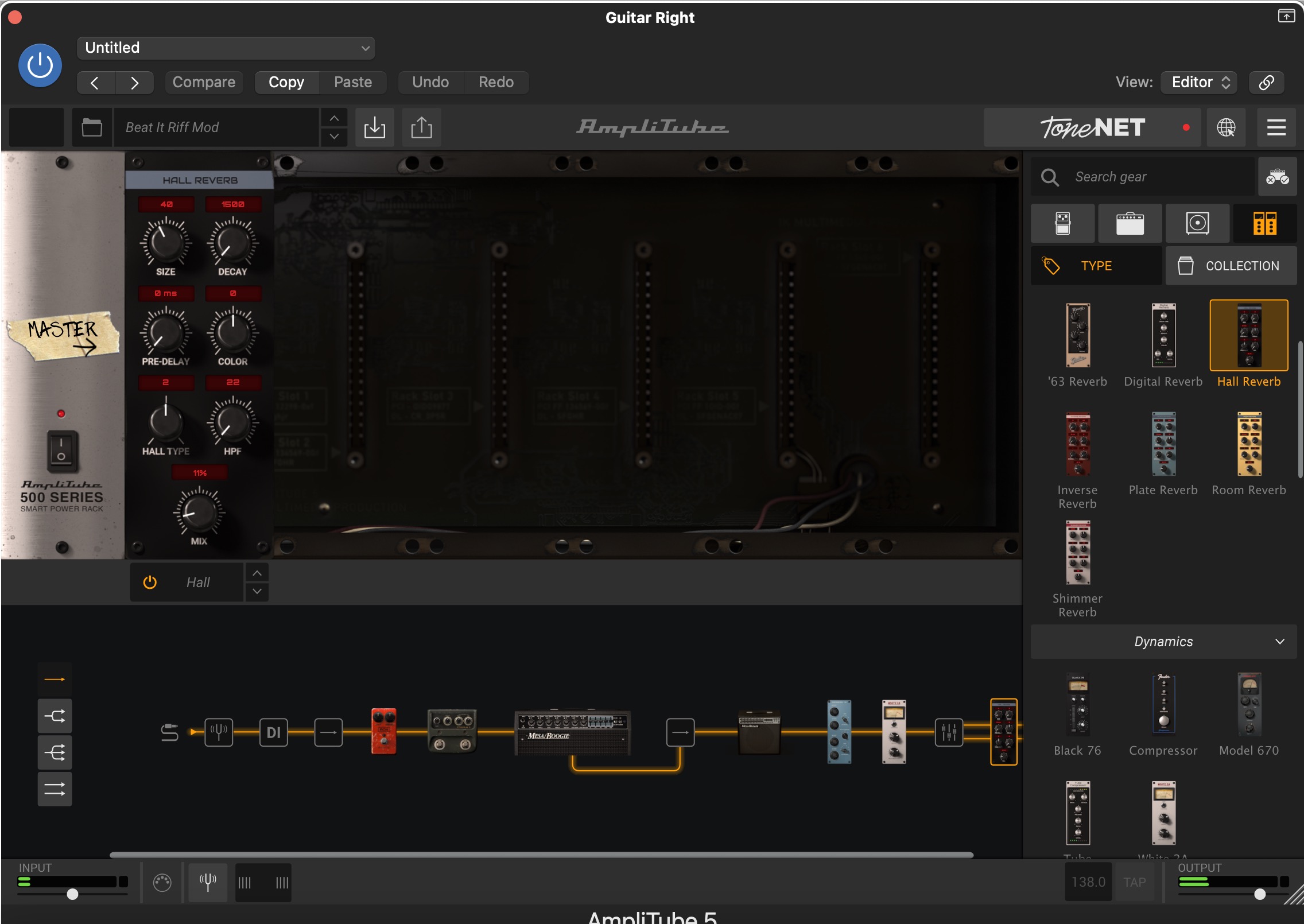
Task: Select the Mesa Boogie amp head
Action: pos(573,732)
